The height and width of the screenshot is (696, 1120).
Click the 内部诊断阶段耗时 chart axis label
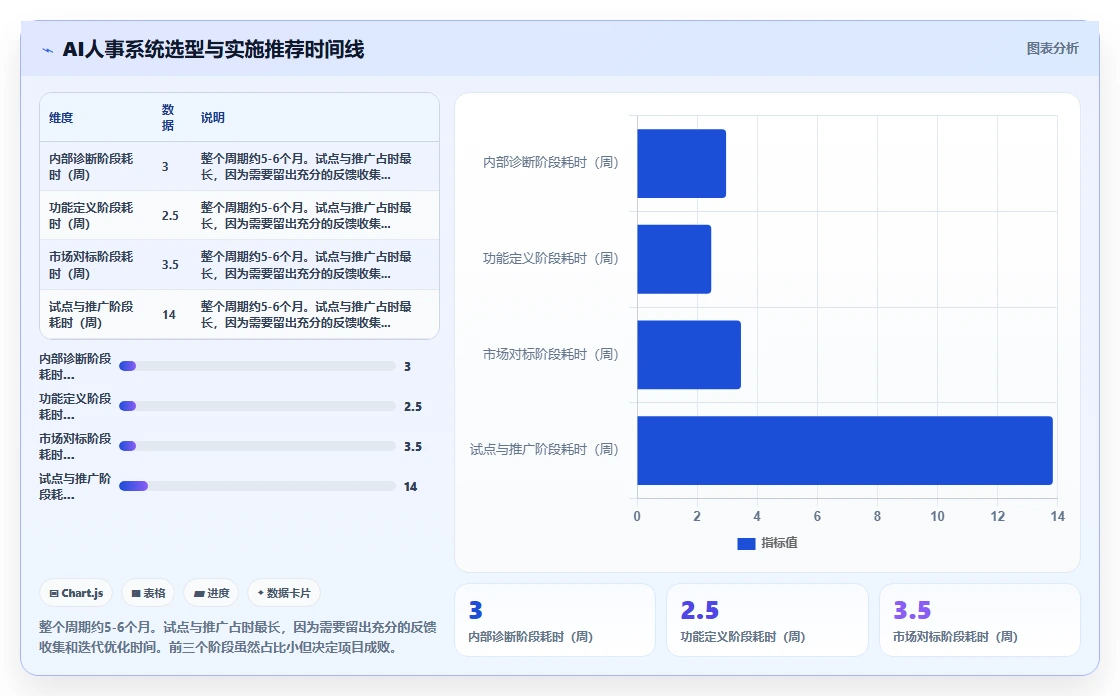tap(550, 163)
